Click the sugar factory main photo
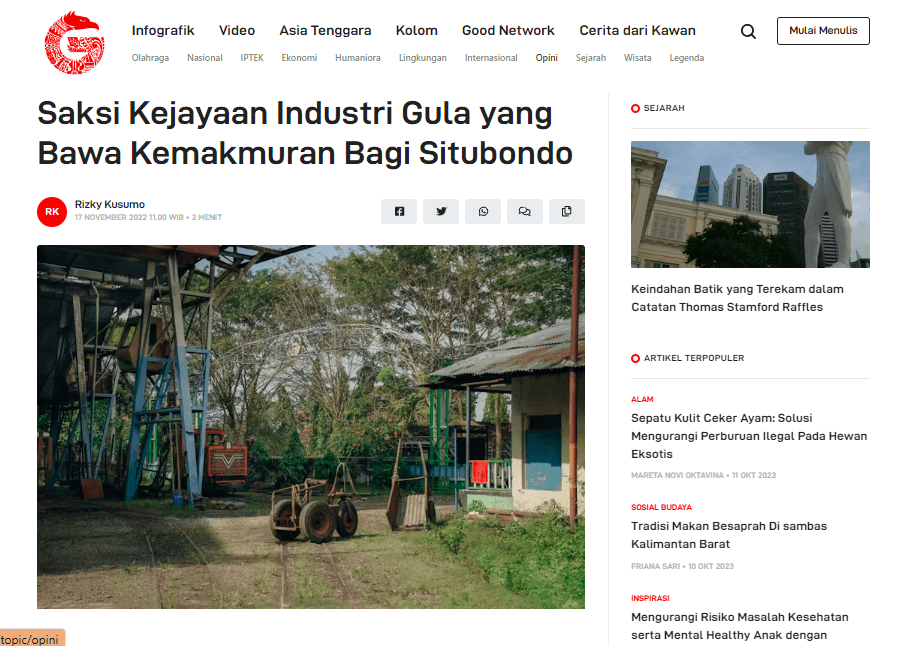 pyautogui.click(x=311, y=427)
